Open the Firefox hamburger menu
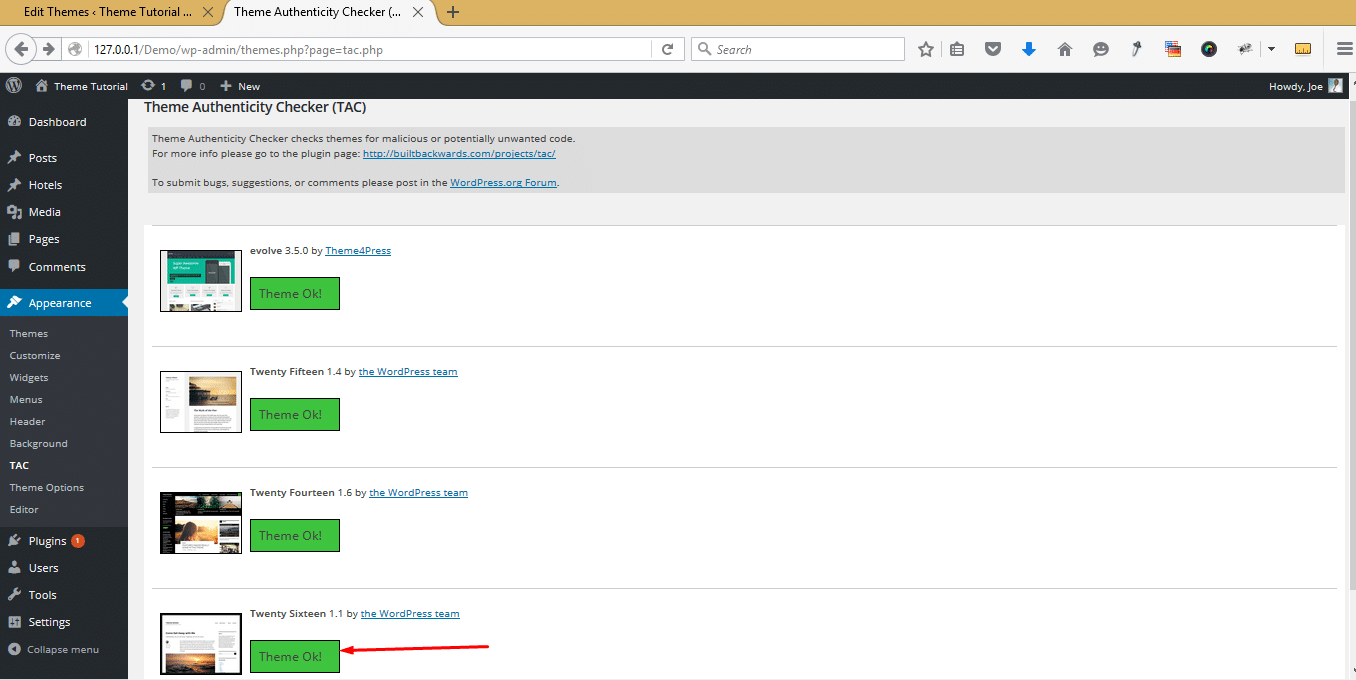Viewport: 1356px width, 680px height. click(1344, 49)
